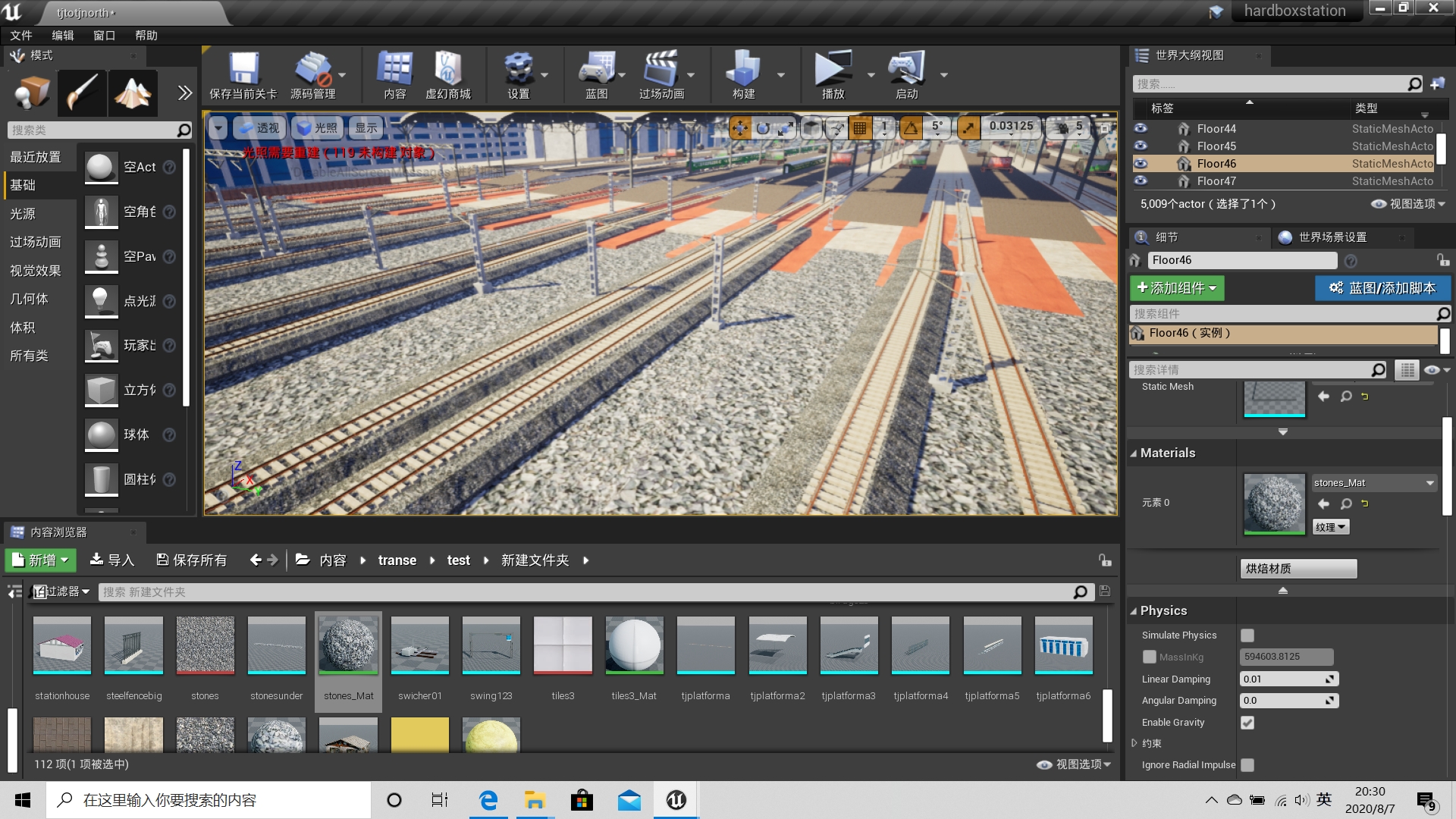Open the stones_Mat material dropdown
The width and height of the screenshot is (1456, 819).
click(x=1430, y=483)
